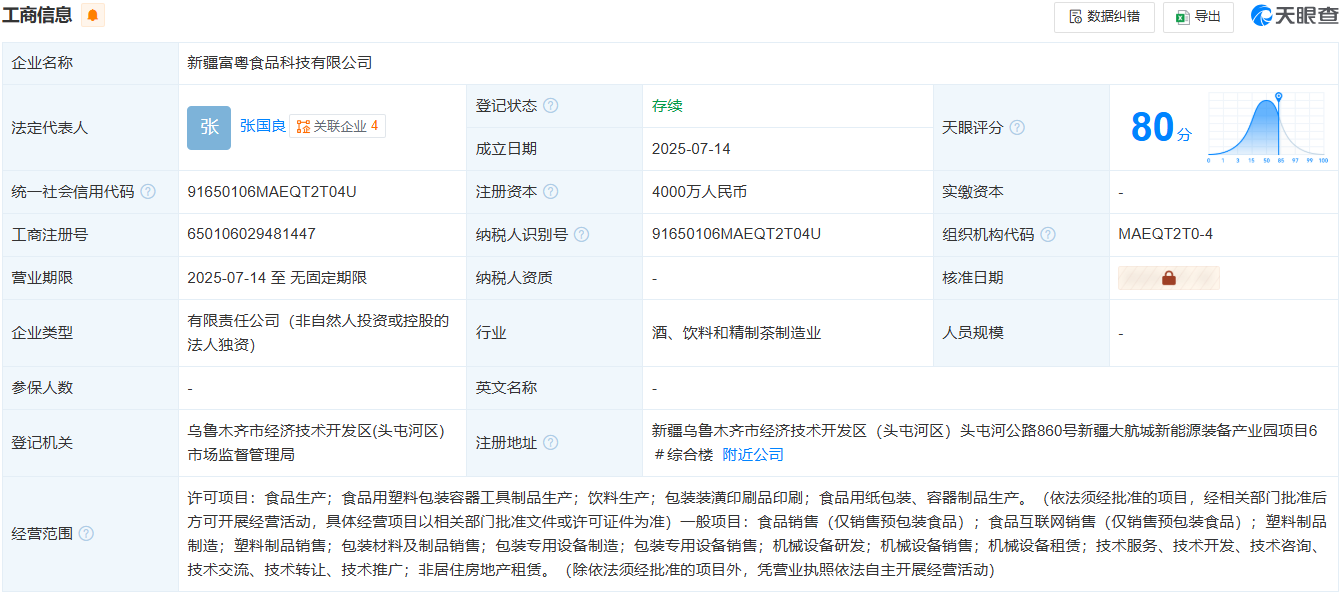Image resolution: width=1342 pixels, height=594 pixels.
Task: Click help icon beside 注册地址
Action: 551,443
